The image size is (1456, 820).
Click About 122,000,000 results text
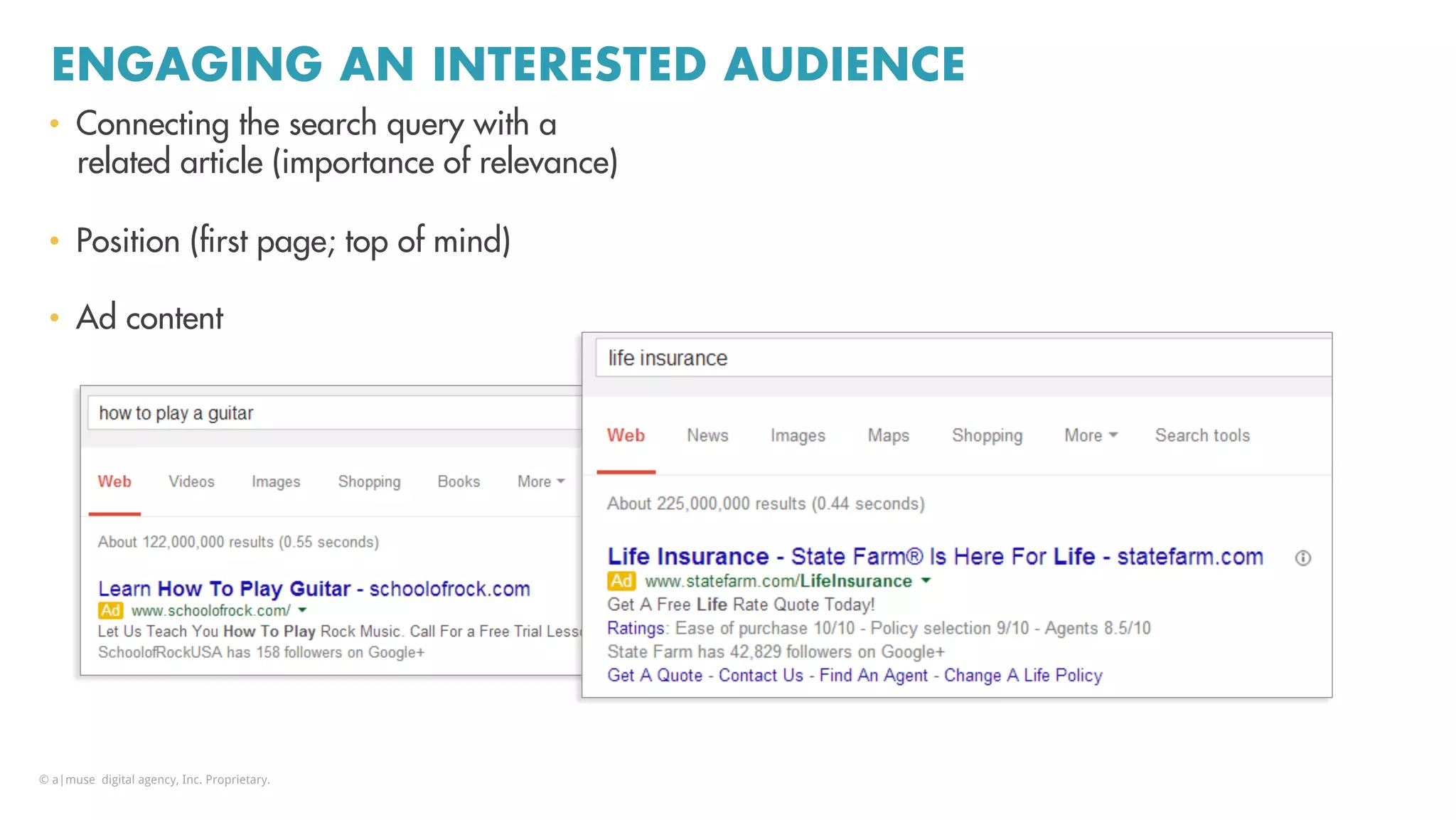click(x=238, y=542)
